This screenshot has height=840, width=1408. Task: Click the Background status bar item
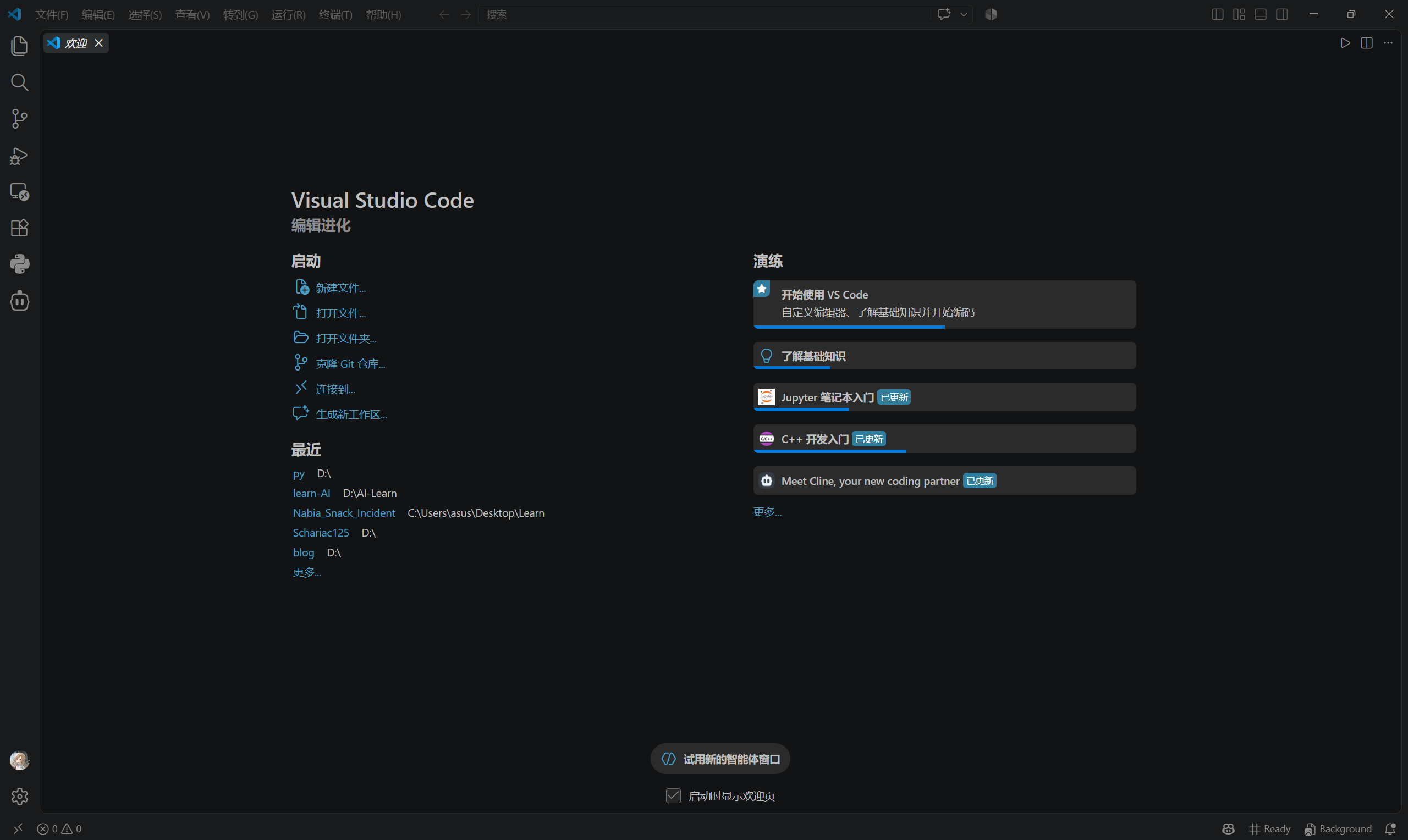click(1338, 828)
